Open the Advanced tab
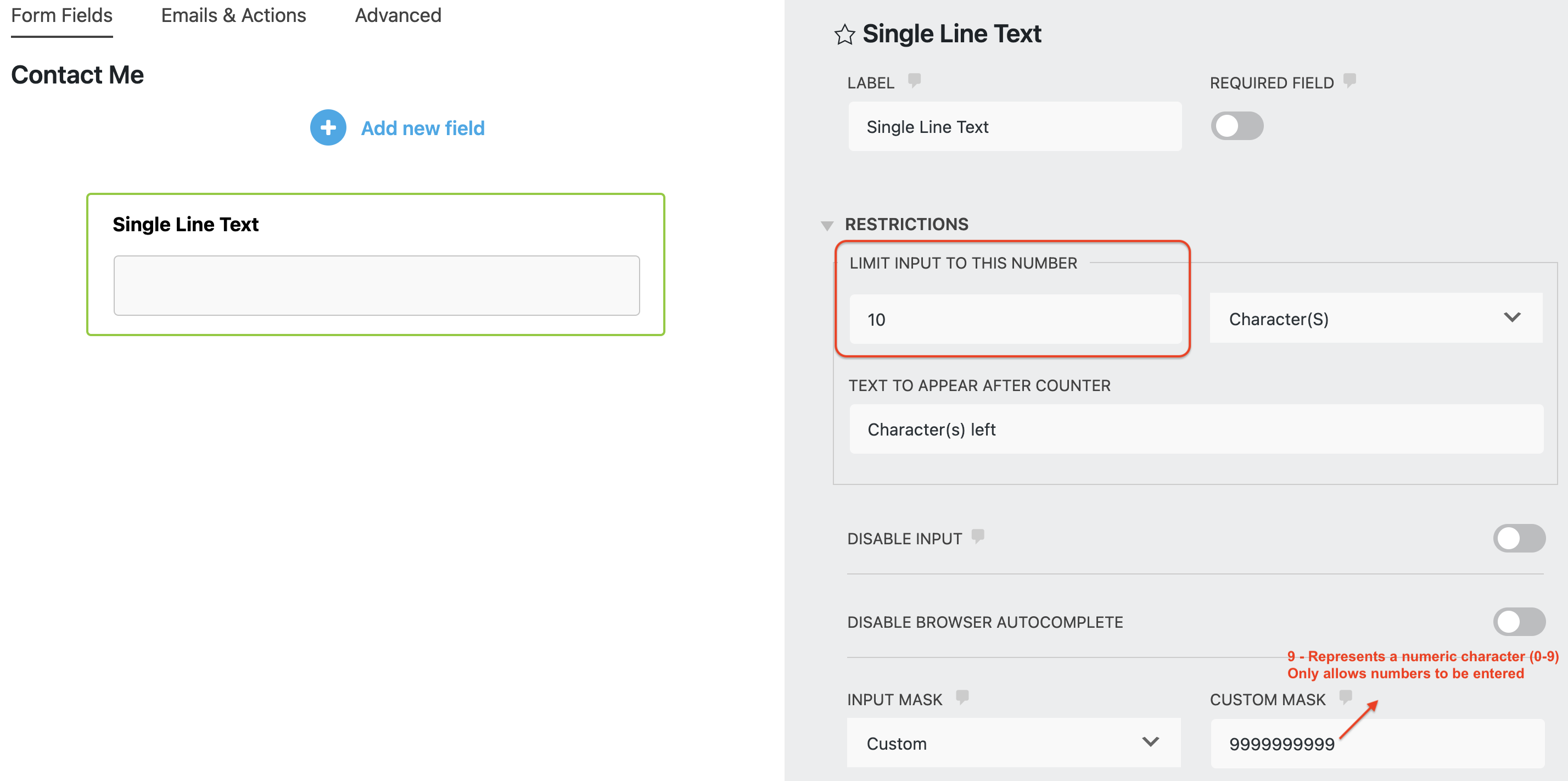This screenshot has height=781, width=1568. [398, 15]
